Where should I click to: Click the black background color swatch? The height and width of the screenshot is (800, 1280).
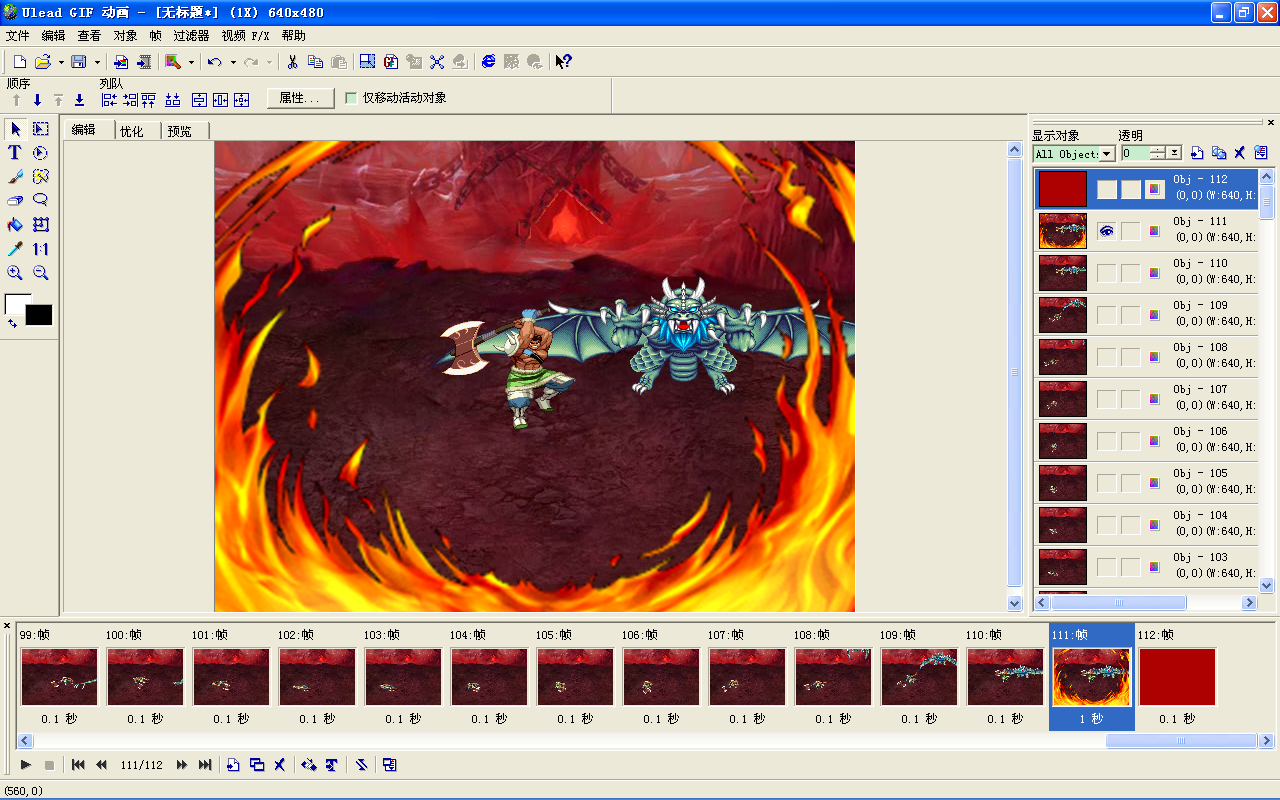pyautogui.click(x=39, y=315)
